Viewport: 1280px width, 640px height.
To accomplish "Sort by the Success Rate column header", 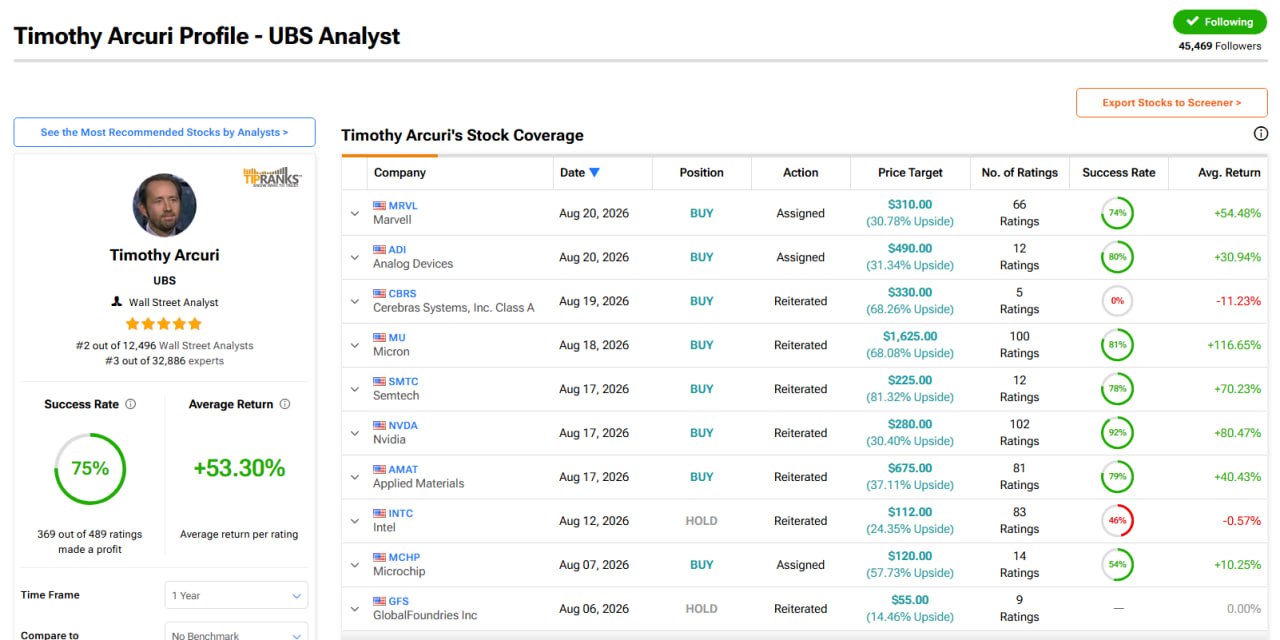I will pos(1118,172).
